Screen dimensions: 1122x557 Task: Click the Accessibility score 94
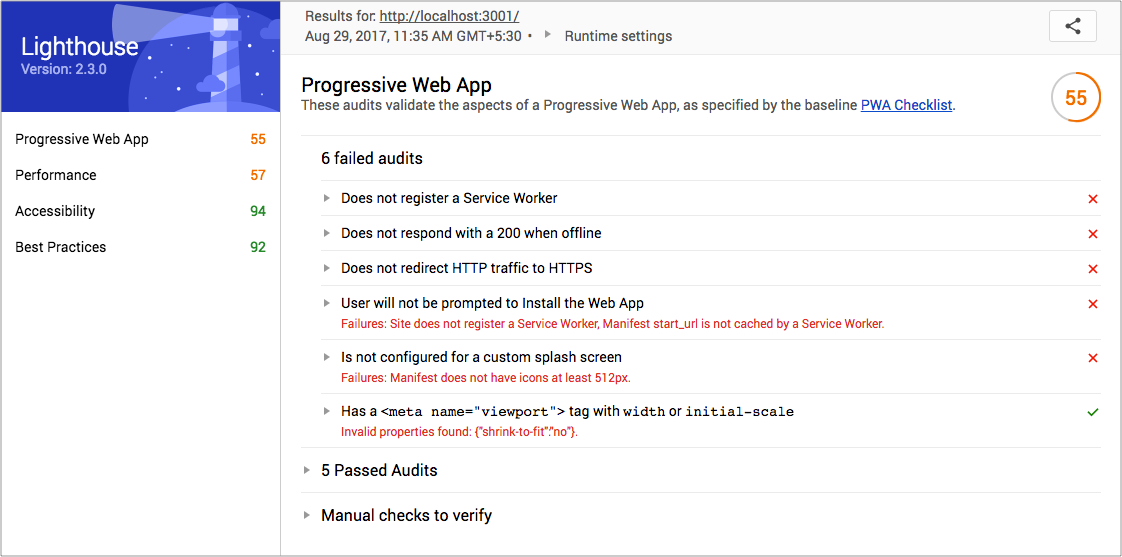pos(258,210)
